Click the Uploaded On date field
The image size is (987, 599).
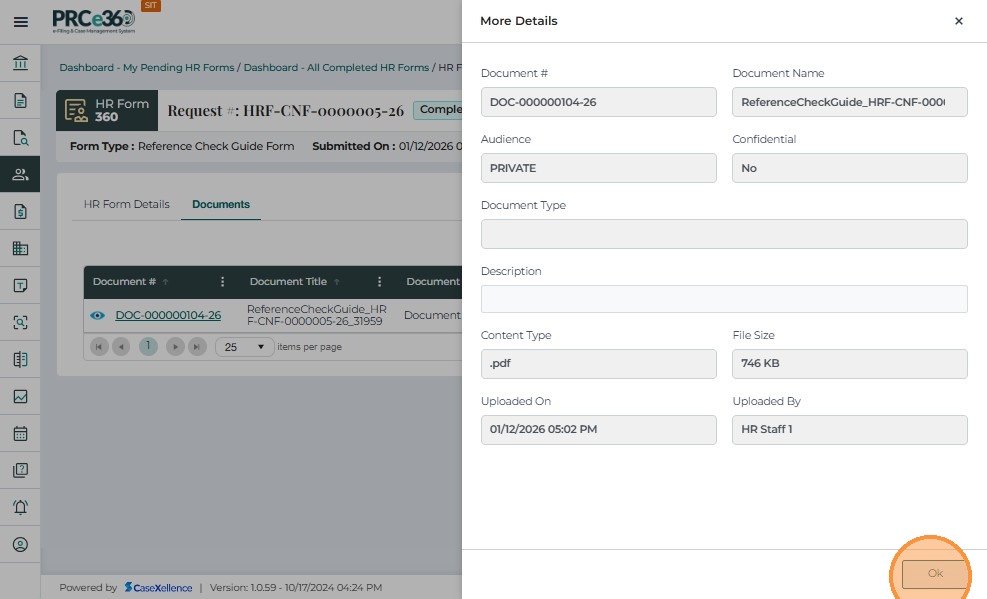tap(599, 430)
